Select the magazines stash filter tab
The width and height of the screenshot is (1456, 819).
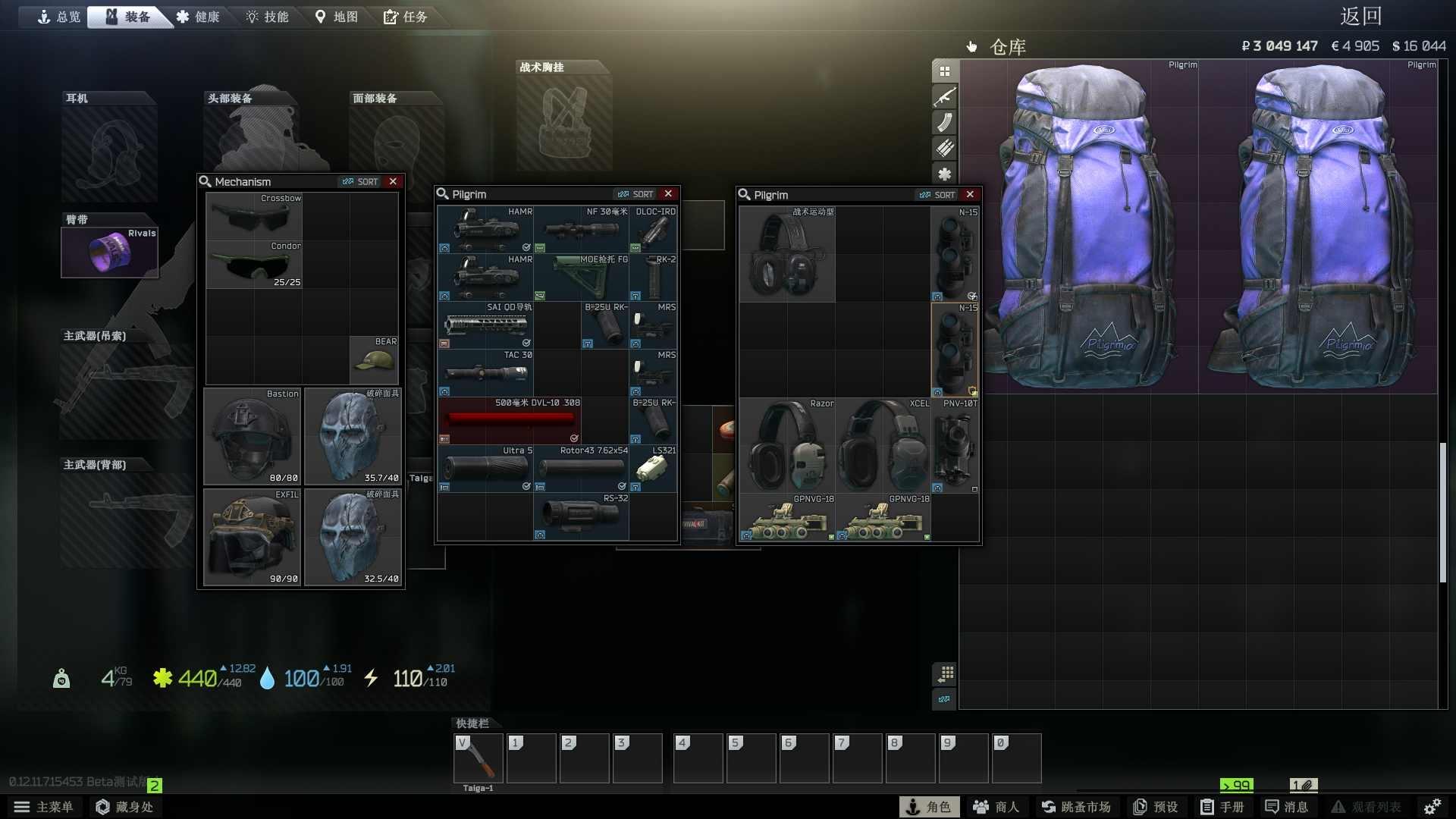[944, 123]
